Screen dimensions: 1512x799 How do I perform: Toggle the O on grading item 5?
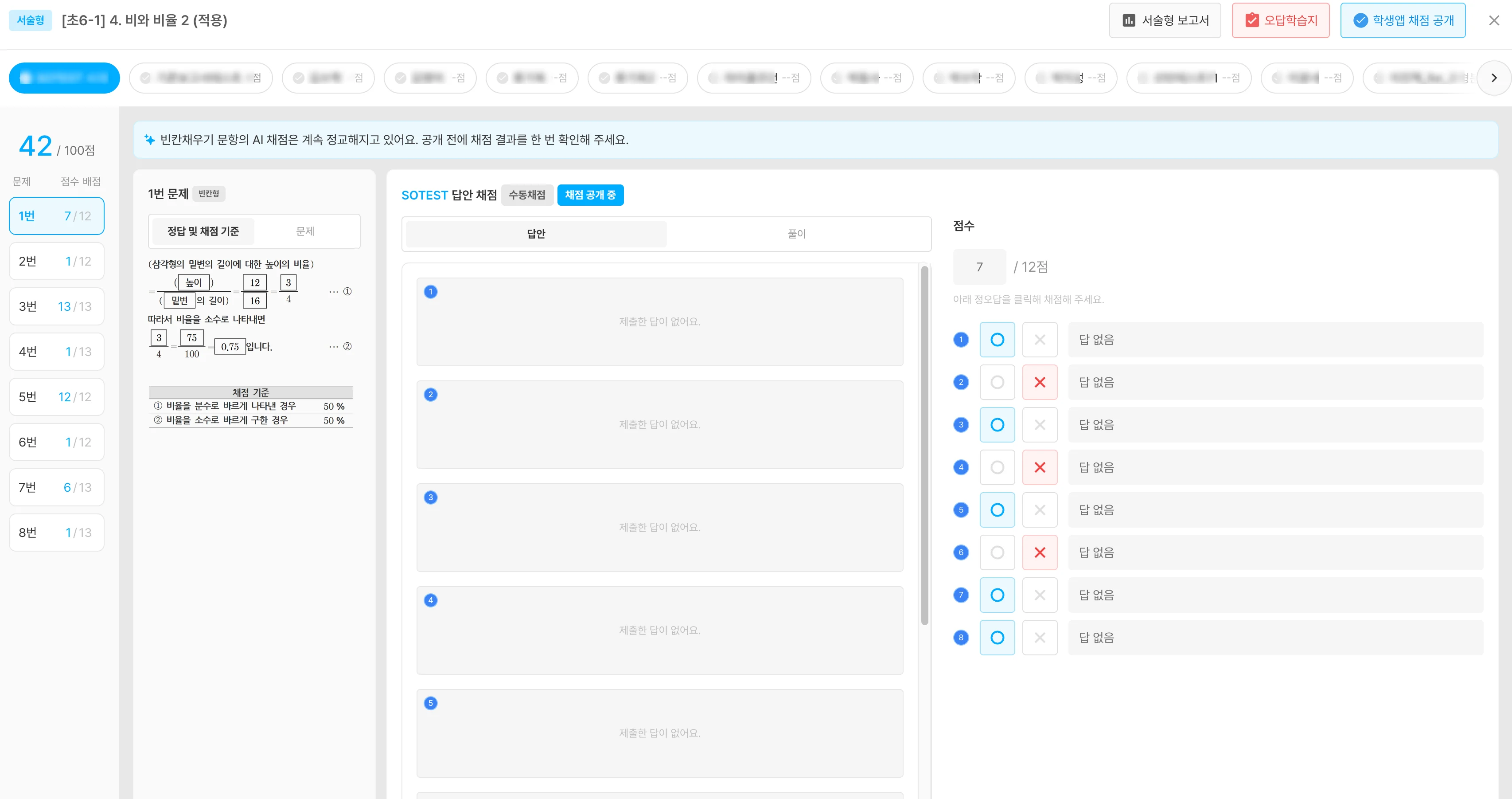997,510
